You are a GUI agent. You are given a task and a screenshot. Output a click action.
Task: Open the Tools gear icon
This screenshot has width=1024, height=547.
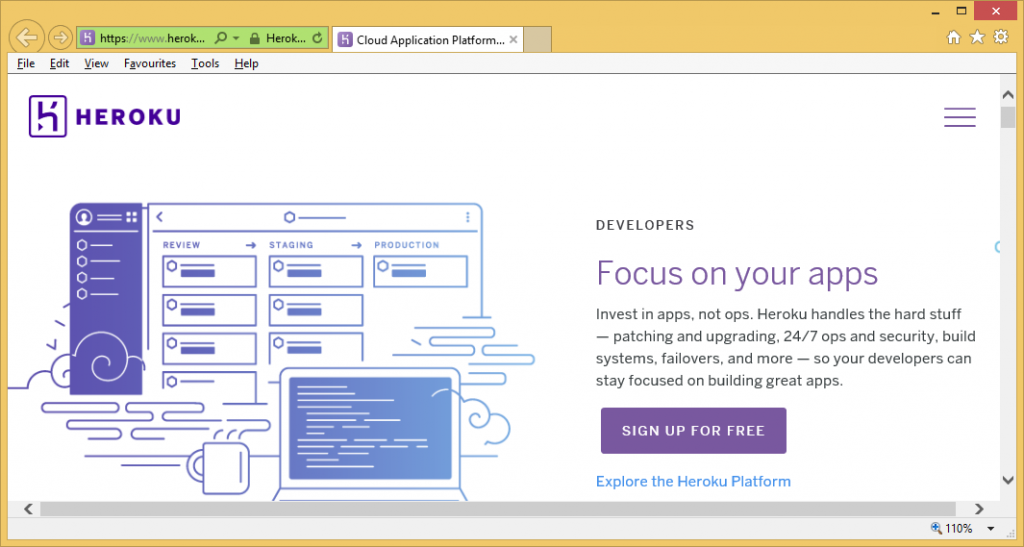tap(999, 38)
